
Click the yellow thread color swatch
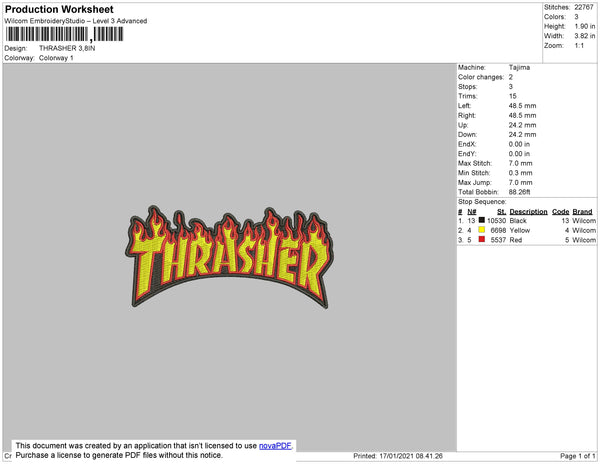pos(482,230)
